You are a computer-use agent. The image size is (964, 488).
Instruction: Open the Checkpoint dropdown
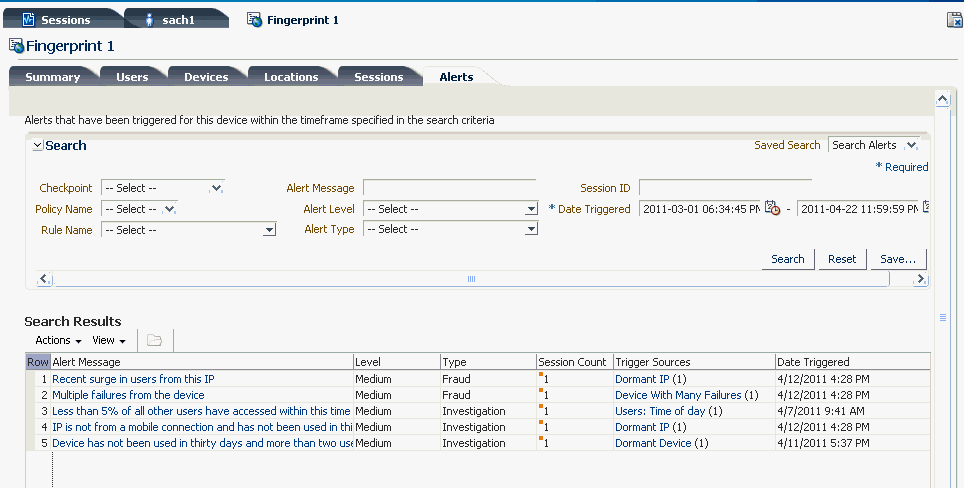point(216,188)
